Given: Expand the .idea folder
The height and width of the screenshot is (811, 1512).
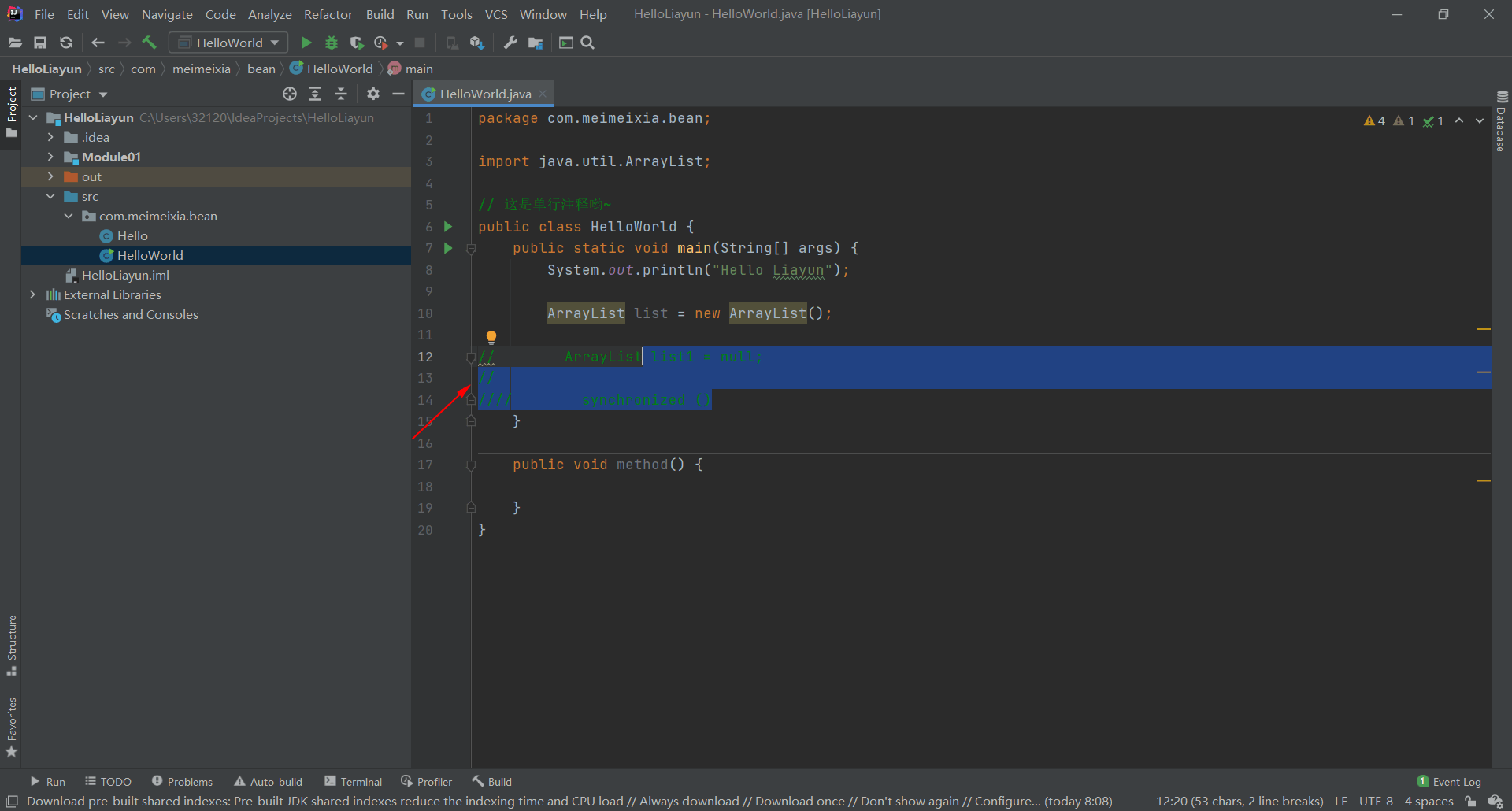Looking at the screenshot, I should point(50,137).
